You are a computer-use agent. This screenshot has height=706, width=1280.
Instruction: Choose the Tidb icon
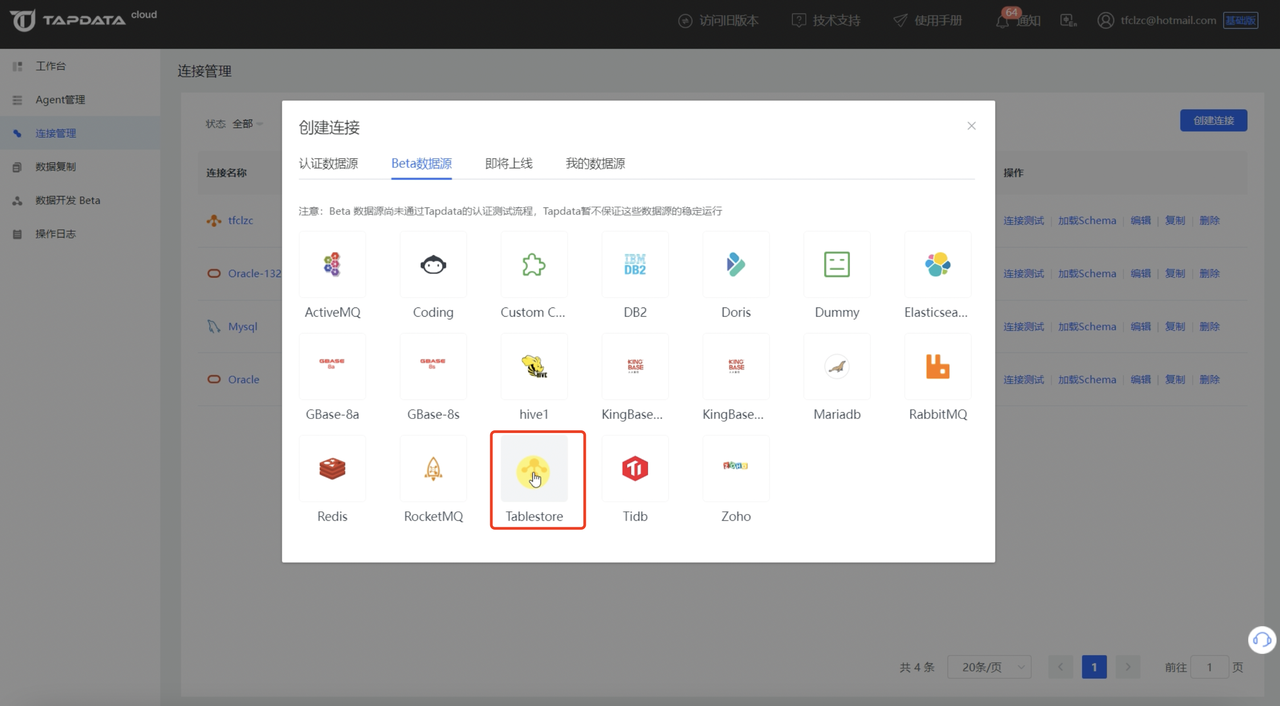[635, 468]
